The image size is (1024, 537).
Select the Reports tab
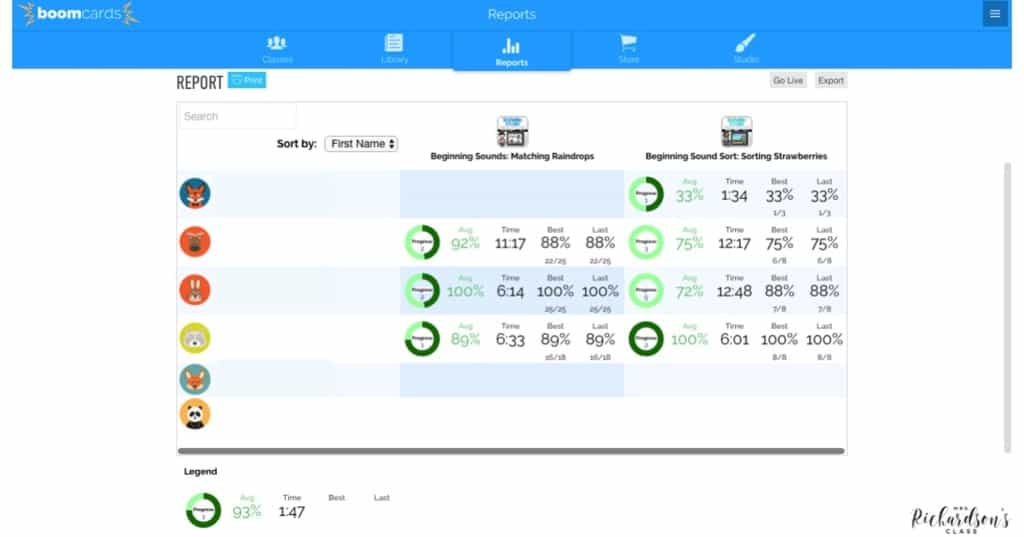[x=511, y=51]
